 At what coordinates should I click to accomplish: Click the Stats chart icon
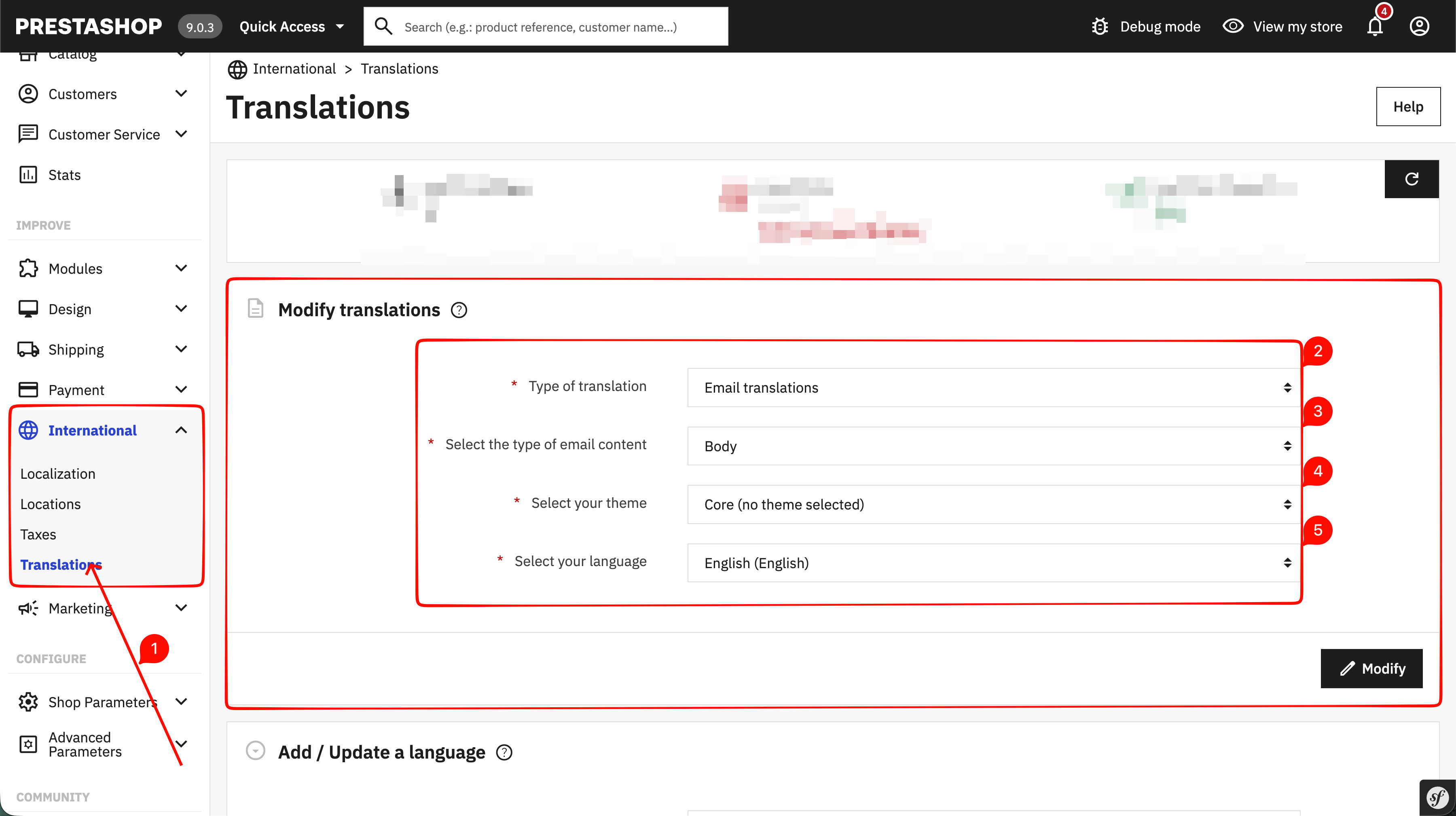point(28,175)
